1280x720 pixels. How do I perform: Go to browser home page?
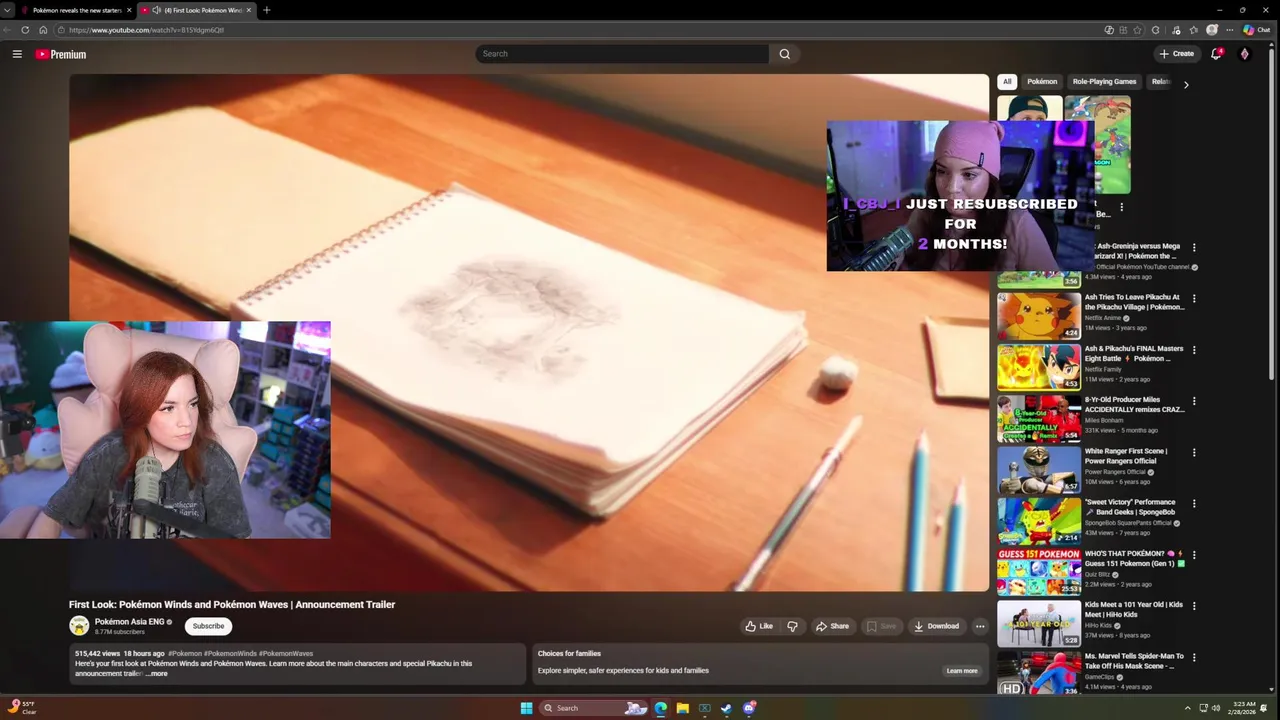[43, 30]
